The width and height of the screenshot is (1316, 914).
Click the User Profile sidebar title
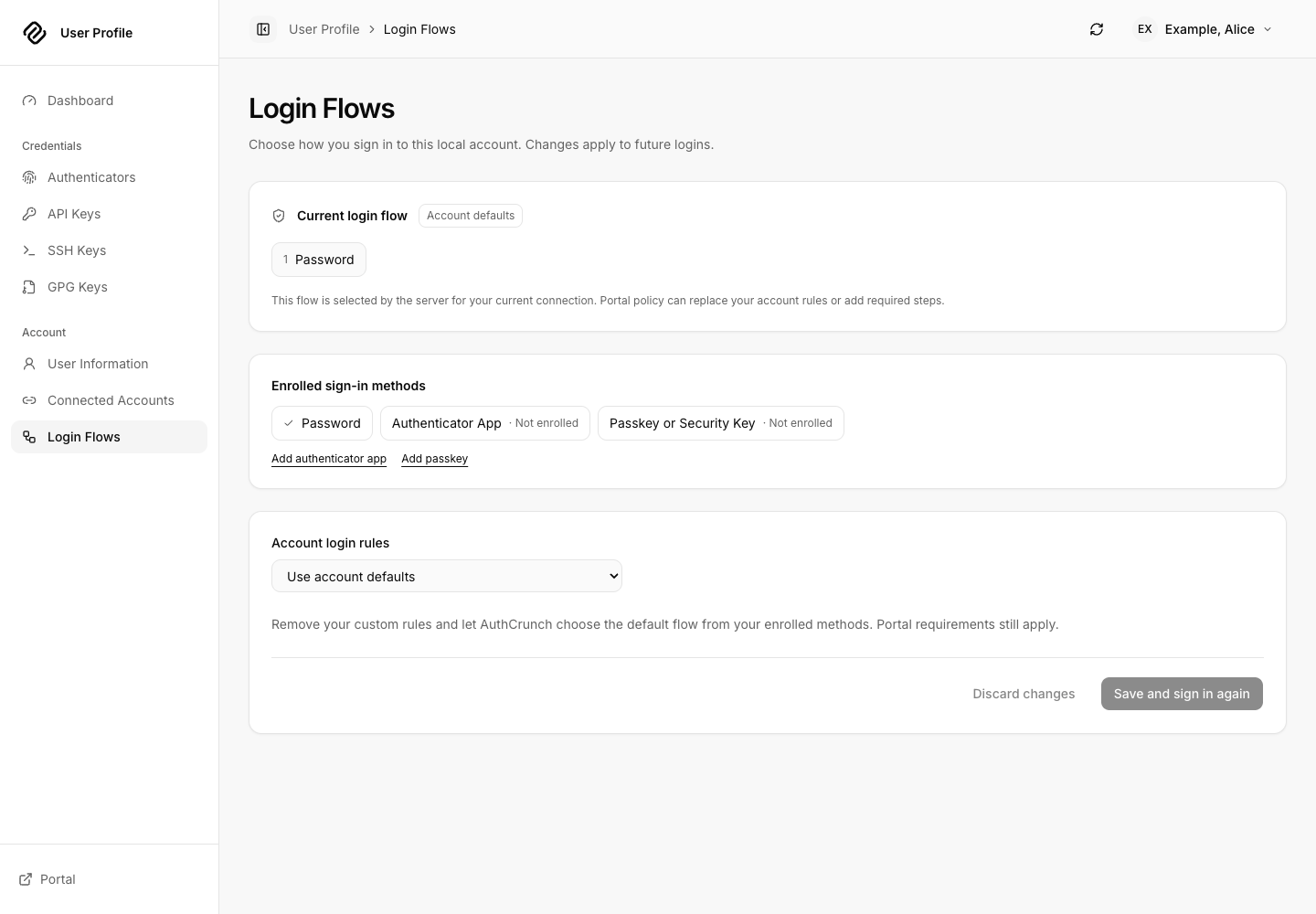[x=96, y=33]
